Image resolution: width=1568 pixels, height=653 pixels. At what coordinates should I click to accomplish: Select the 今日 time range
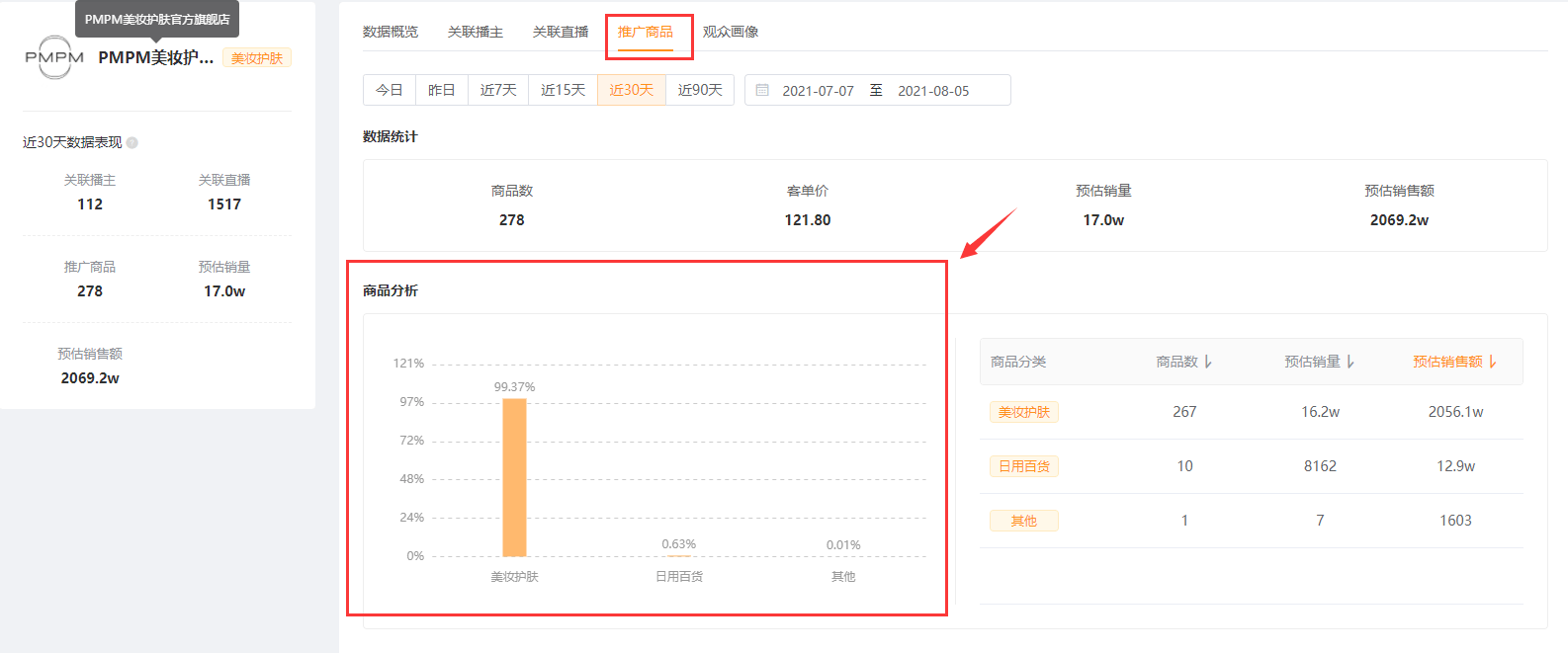pyautogui.click(x=390, y=90)
